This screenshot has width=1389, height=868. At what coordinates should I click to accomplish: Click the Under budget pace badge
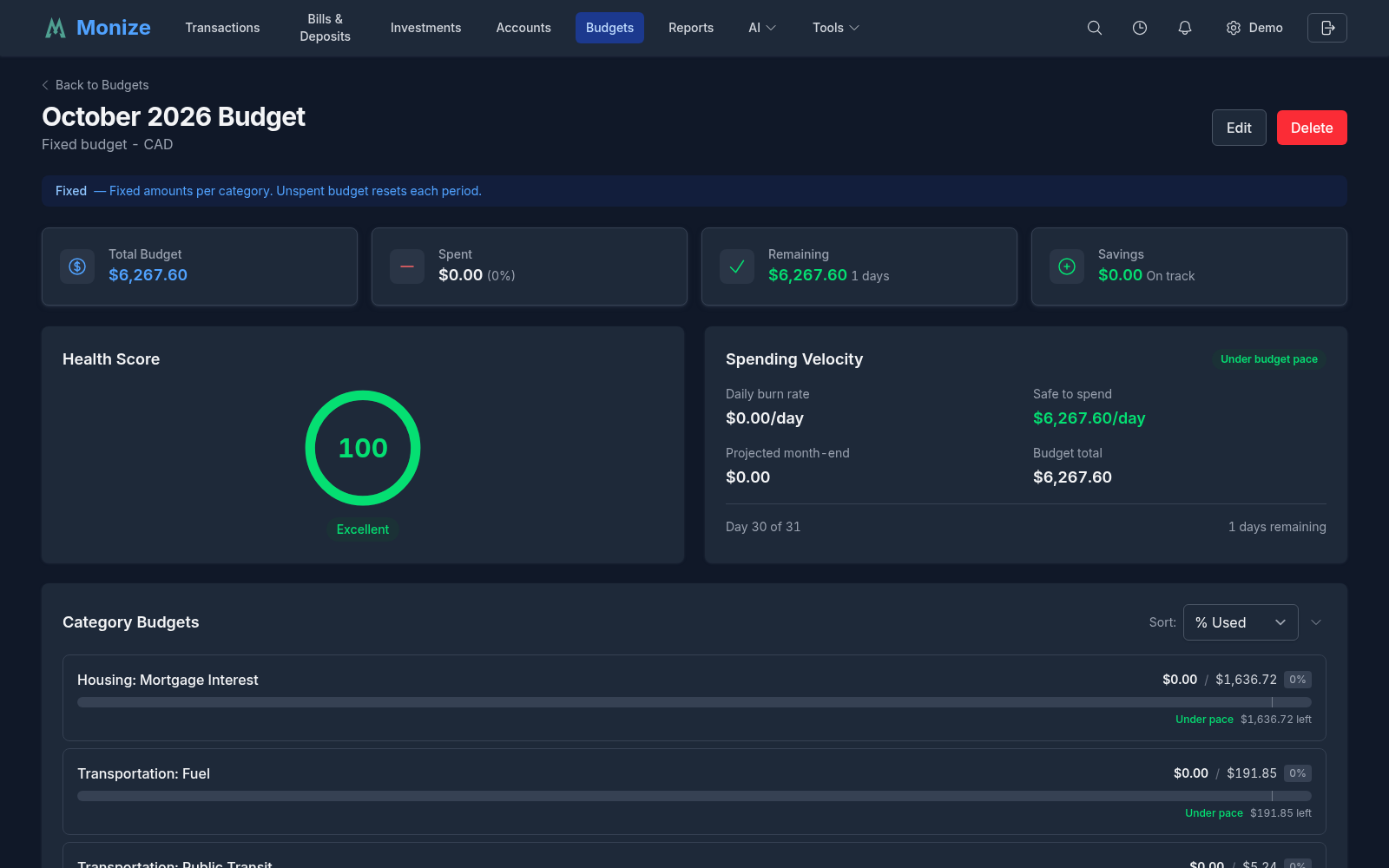point(1269,359)
